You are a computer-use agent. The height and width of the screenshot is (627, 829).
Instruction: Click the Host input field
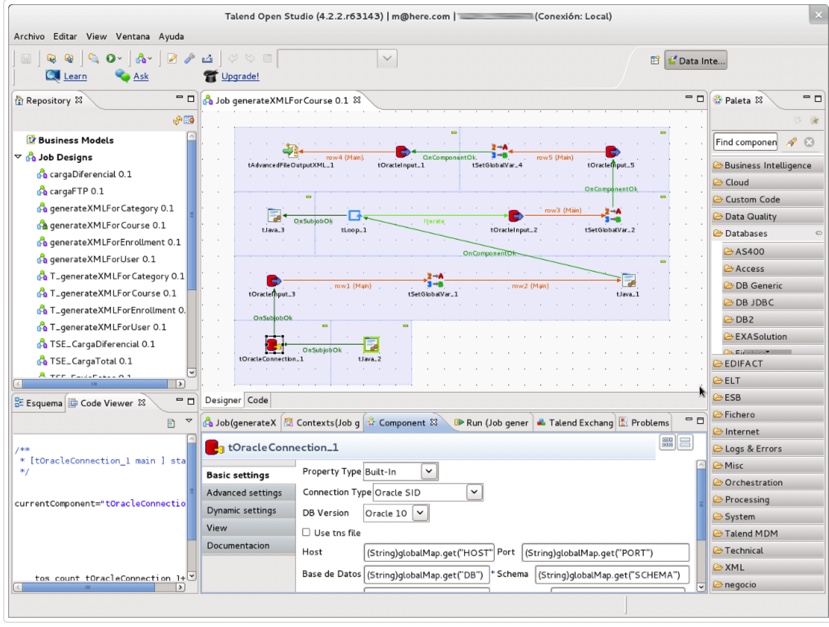pos(429,552)
